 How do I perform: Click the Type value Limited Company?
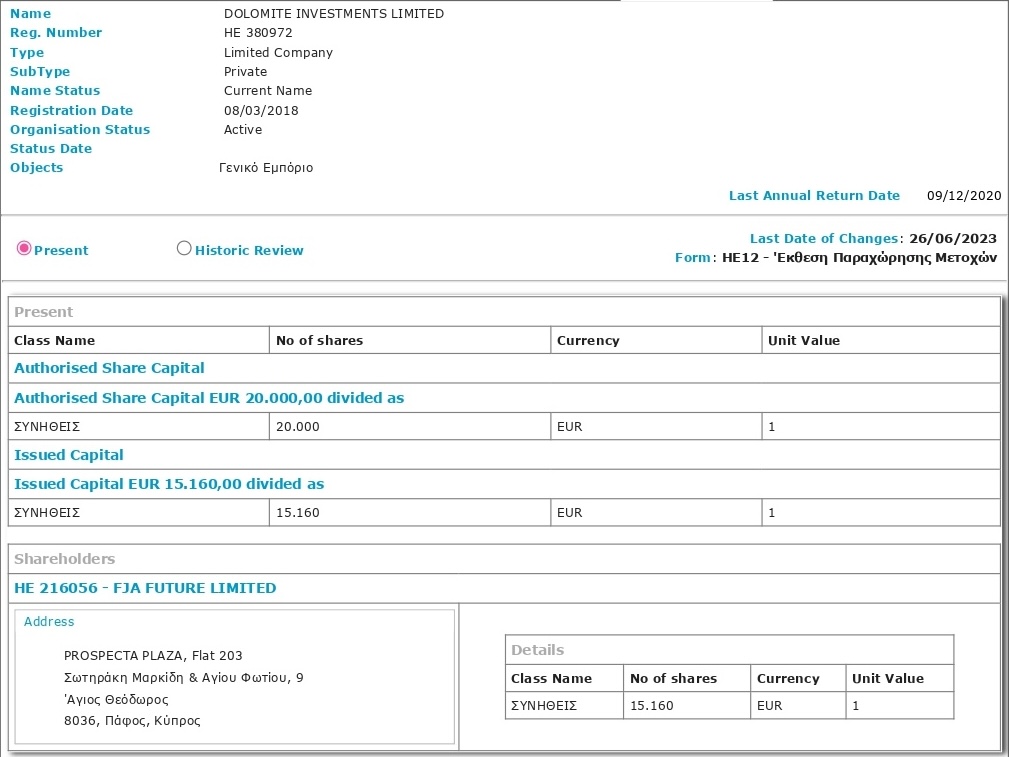(279, 53)
